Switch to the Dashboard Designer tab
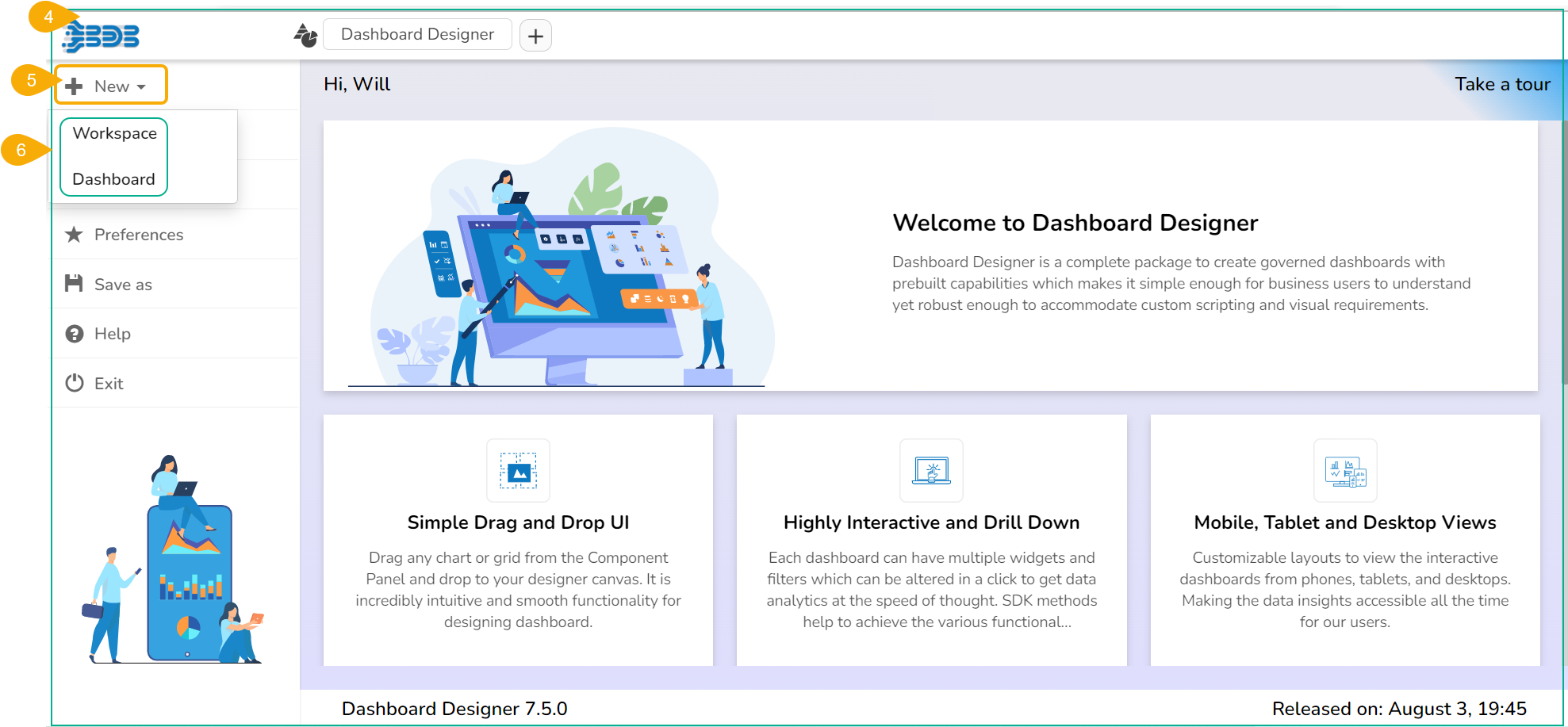1568x727 pixels. [417, 35]
